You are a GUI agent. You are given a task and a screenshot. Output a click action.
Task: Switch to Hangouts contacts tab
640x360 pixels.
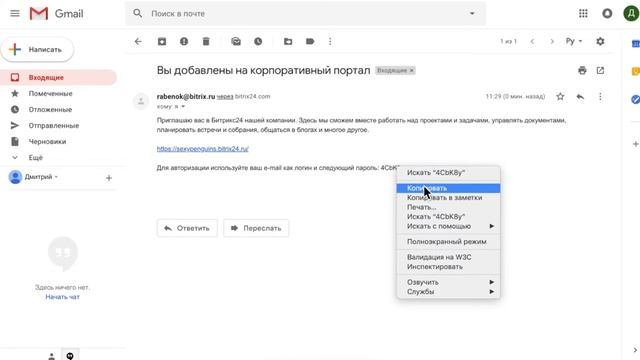51,356
